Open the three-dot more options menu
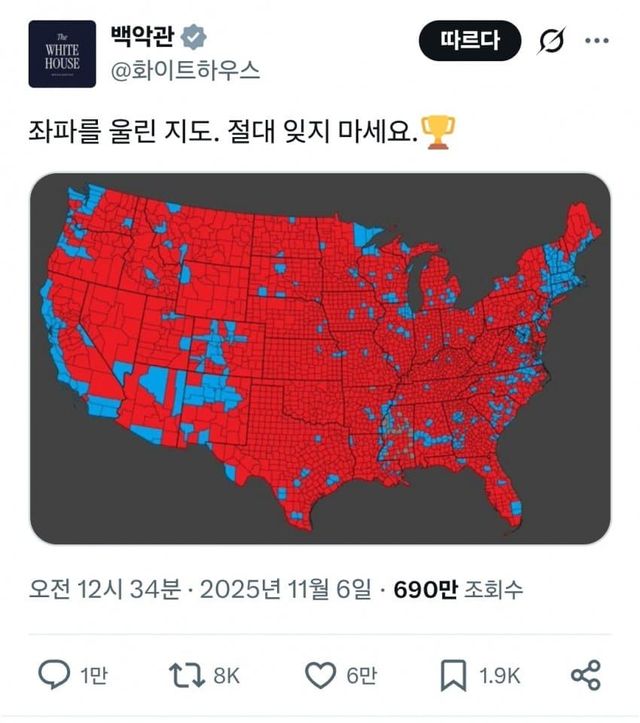This screenshot has height=723, width=640. click(x=596, y=41)
